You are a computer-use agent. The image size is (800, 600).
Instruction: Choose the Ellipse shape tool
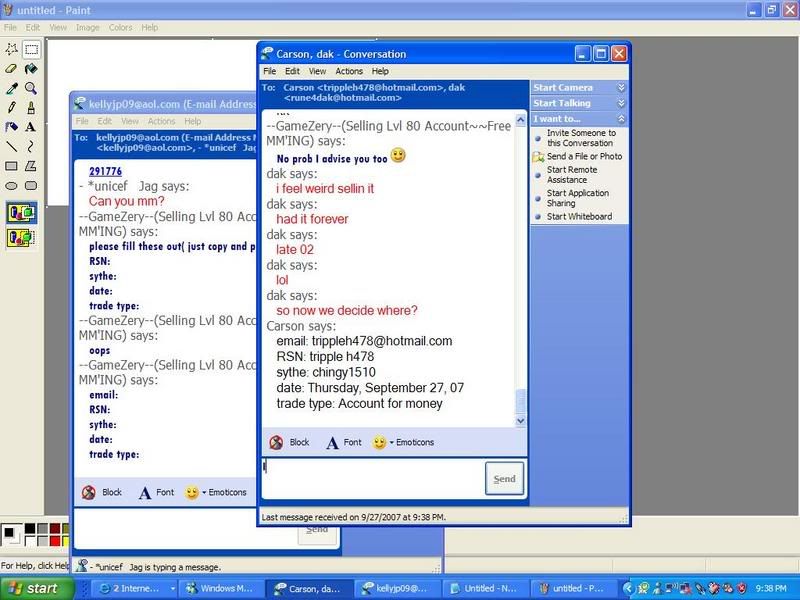pos(11,186)
